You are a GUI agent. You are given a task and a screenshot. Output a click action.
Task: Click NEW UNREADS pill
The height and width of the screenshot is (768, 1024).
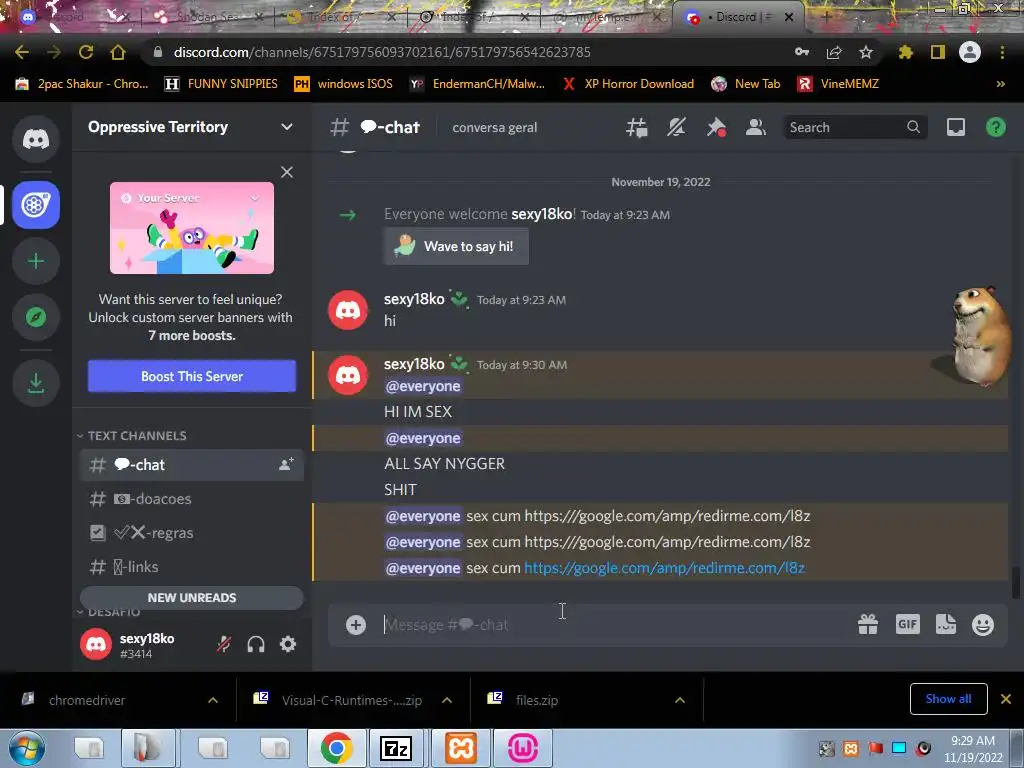pos(192,598)
